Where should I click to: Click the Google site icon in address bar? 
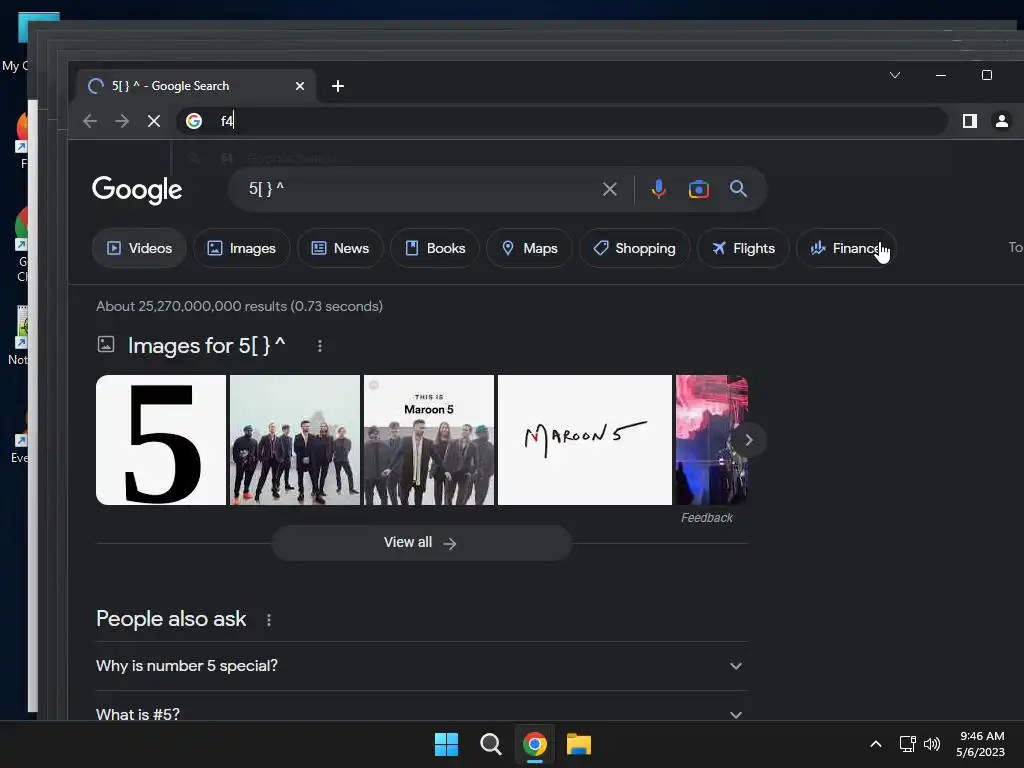194,121
